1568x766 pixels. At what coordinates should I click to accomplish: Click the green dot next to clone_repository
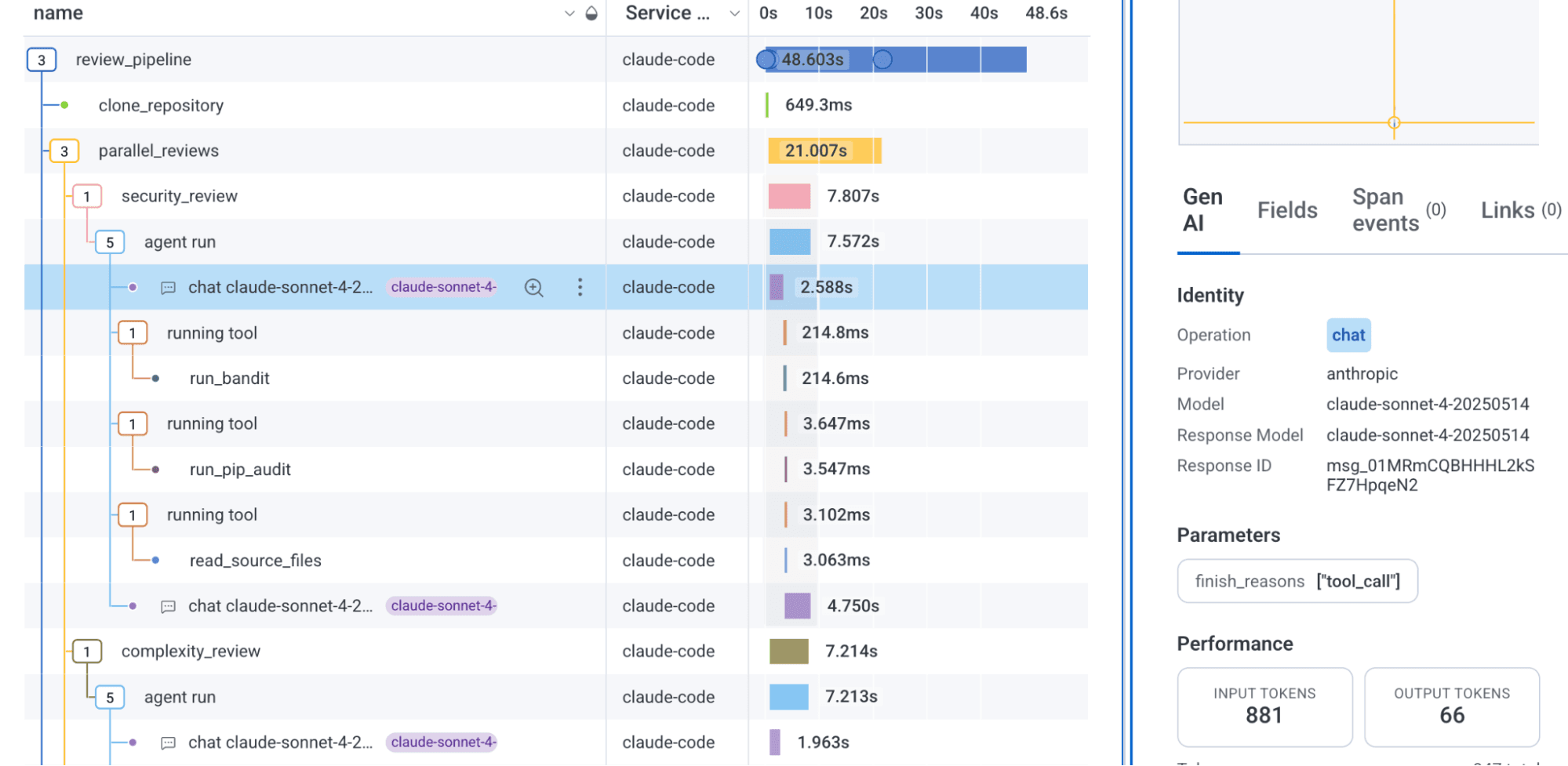[x=64, y=105]
